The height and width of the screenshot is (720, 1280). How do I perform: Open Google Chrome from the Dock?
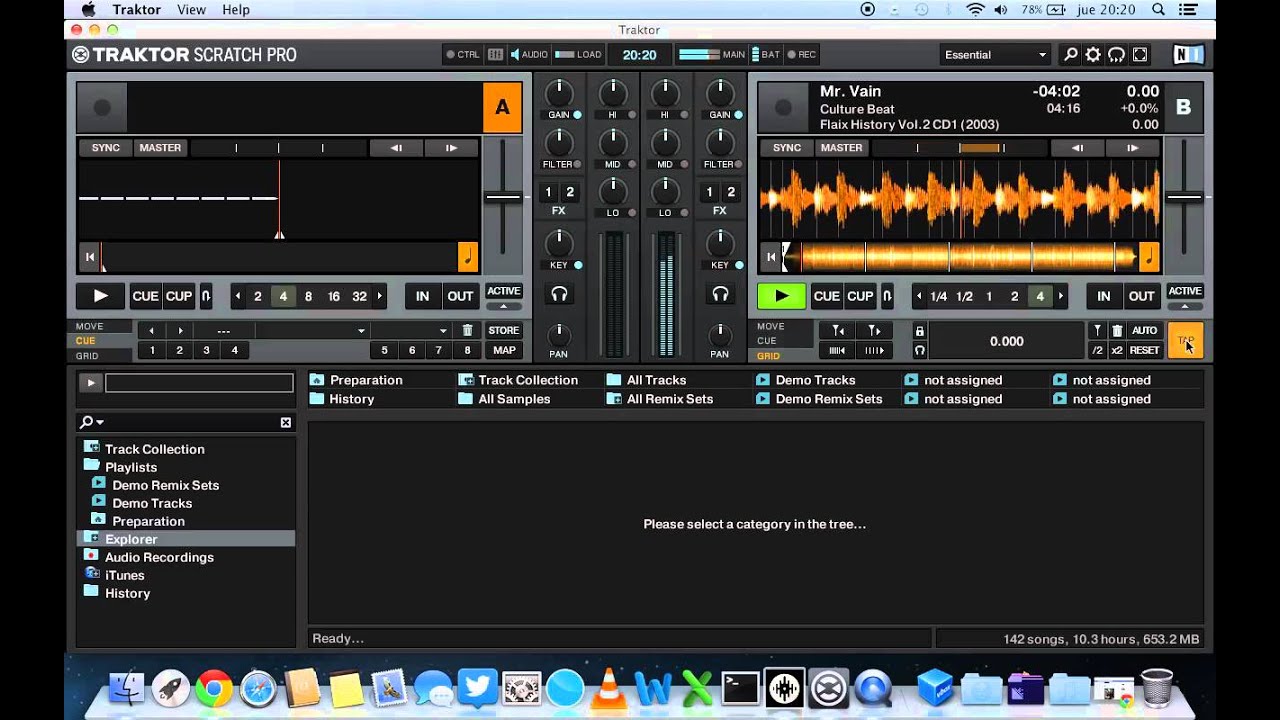pyautogui.click(x=214, y=688)
